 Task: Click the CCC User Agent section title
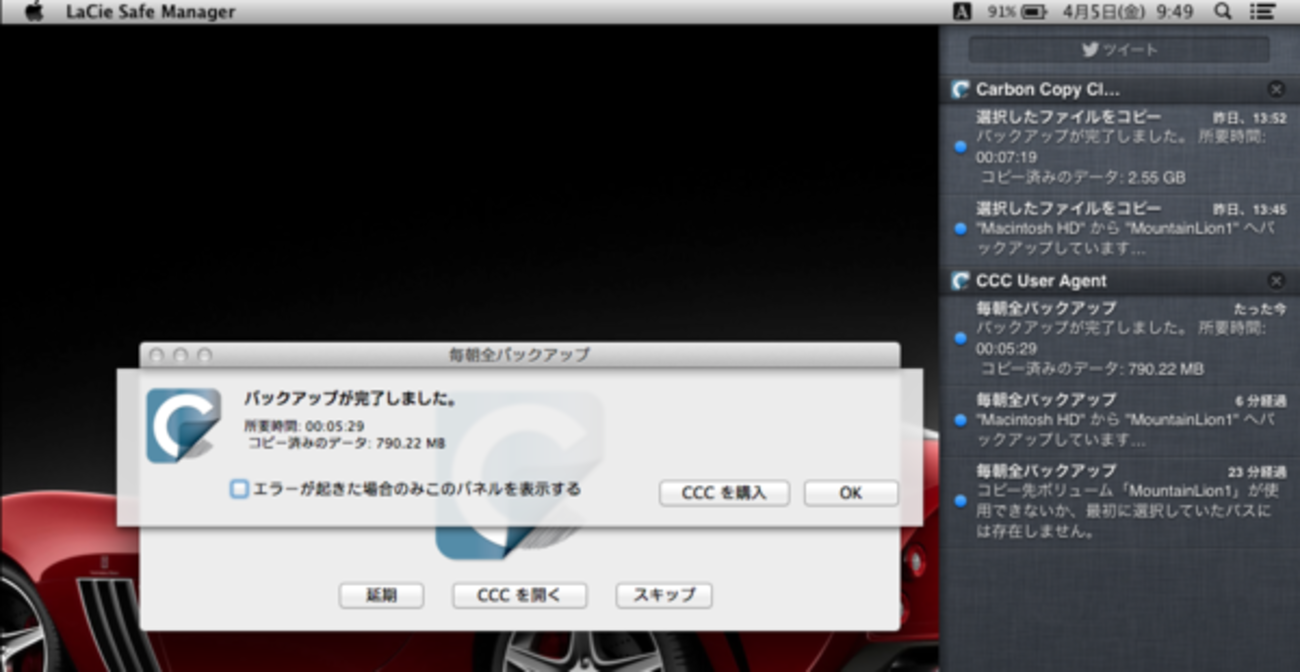click(1041, 281)
